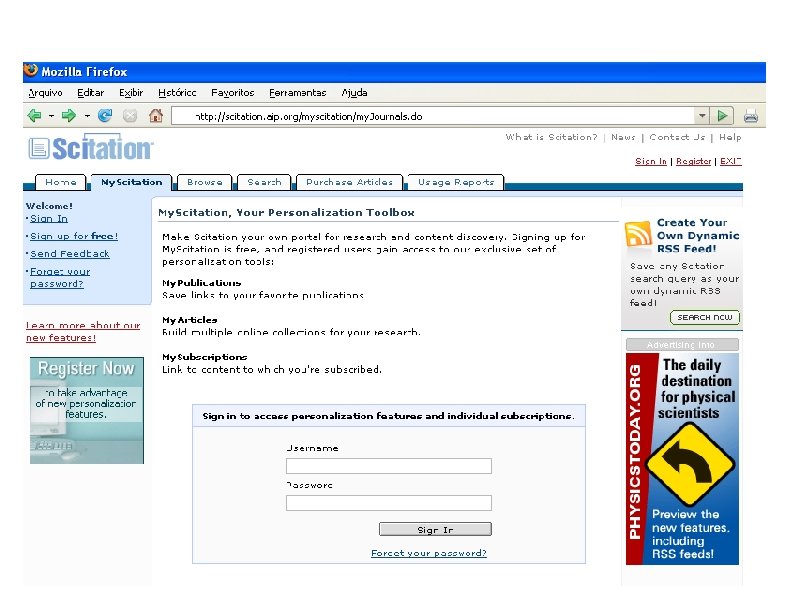Switch to the Home tab
Viewport: 794px width, 595px height.
tap(61, 182)
